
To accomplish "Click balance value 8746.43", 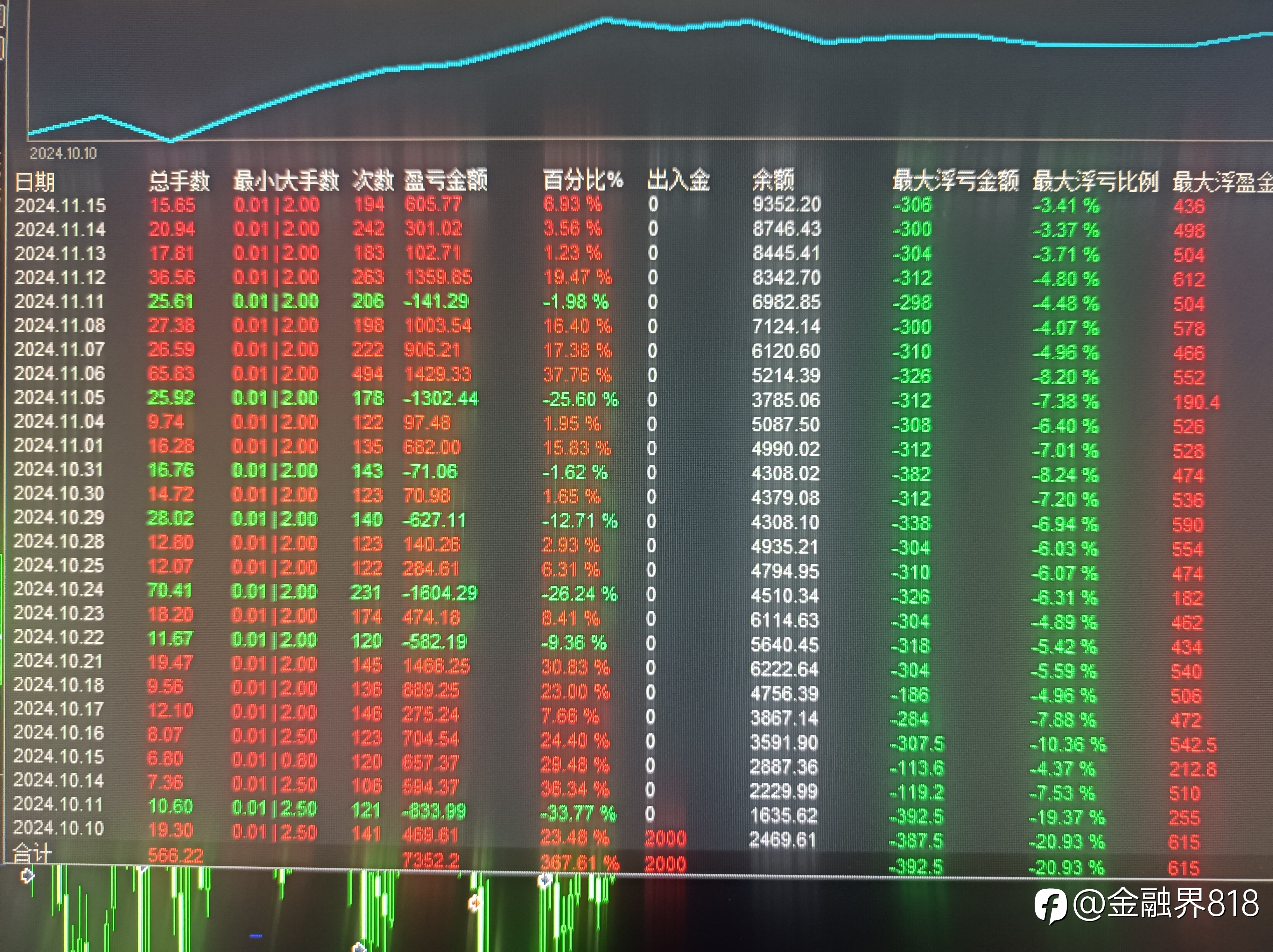I will [787, 229].
